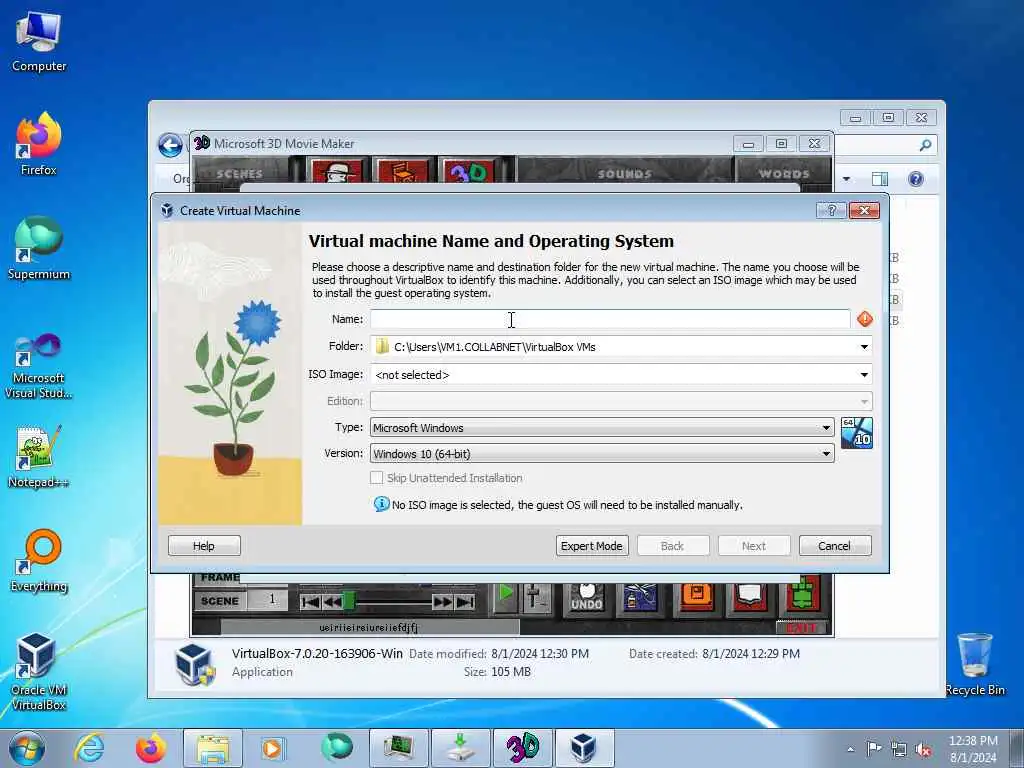The image size is (1024, 768).
Task: Click the Internet Explorer taskbar icon
Action: click(x=89, y=748)
